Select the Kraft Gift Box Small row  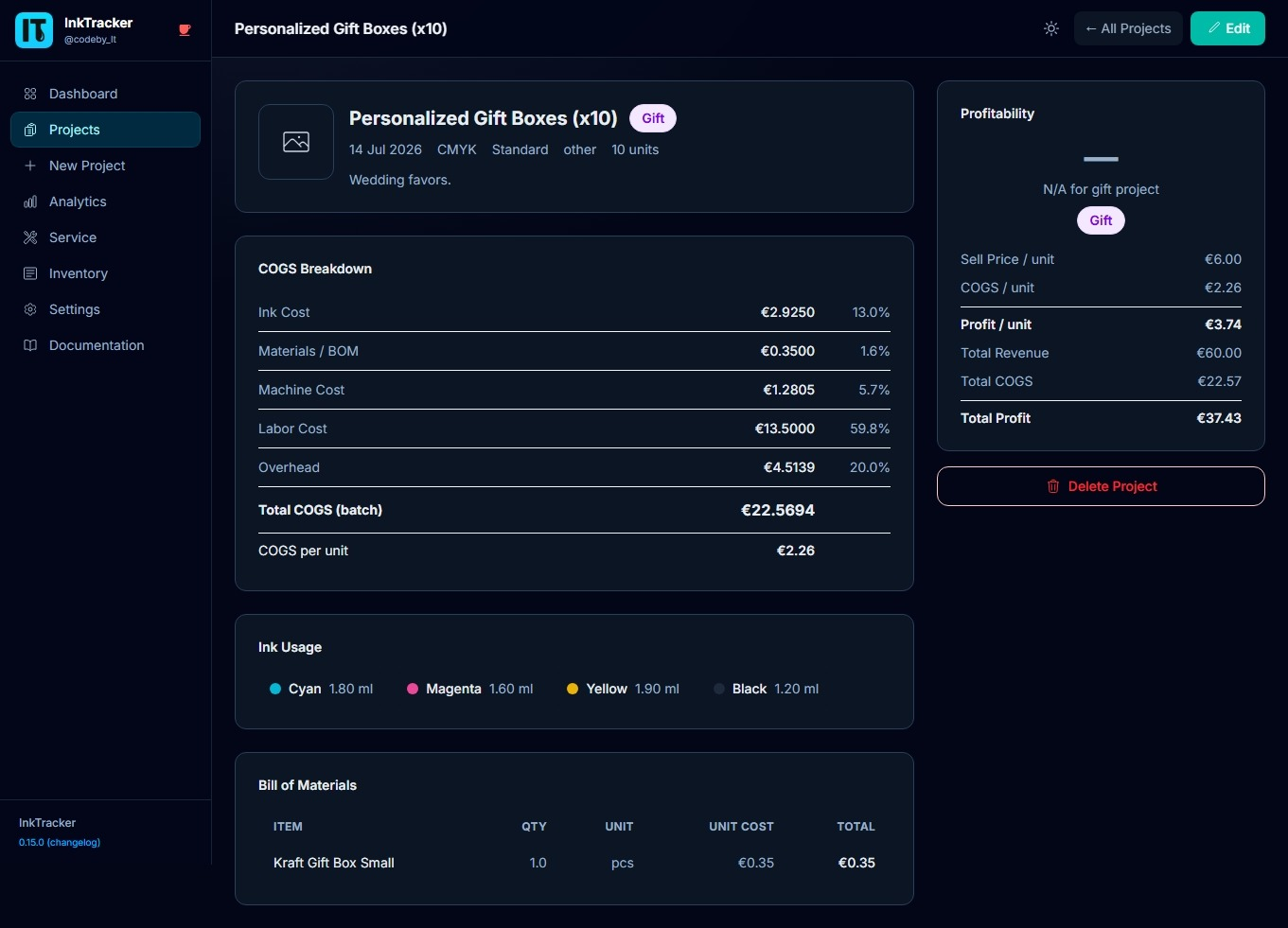click(x=574, y=863)
